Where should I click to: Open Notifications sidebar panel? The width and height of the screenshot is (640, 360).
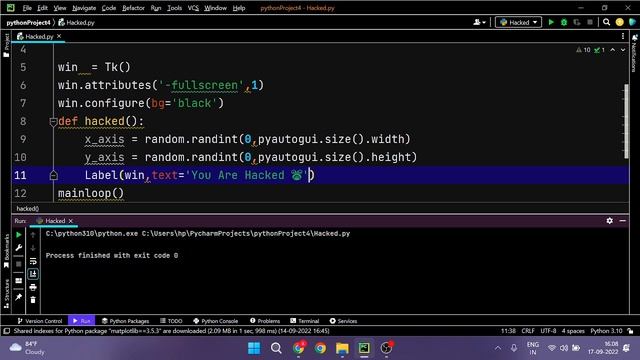[634, 53]
